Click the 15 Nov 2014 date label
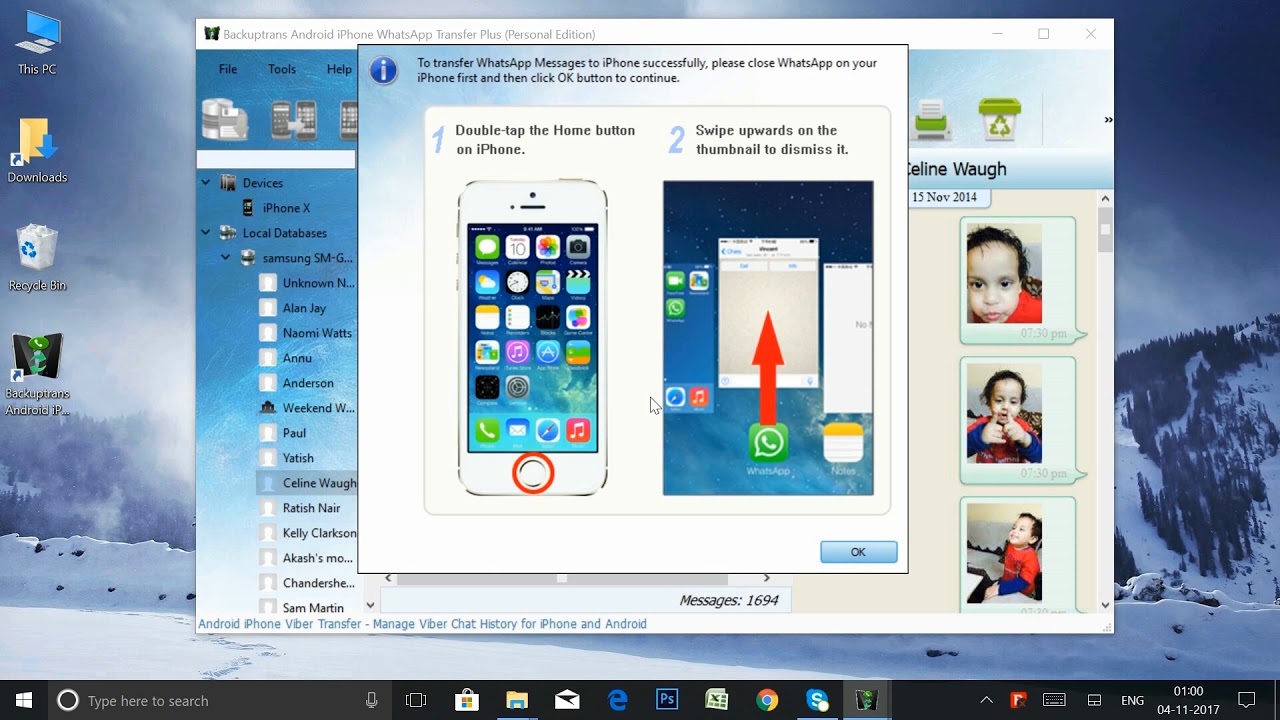The image size is (1280, 720). tap(944, 197)
